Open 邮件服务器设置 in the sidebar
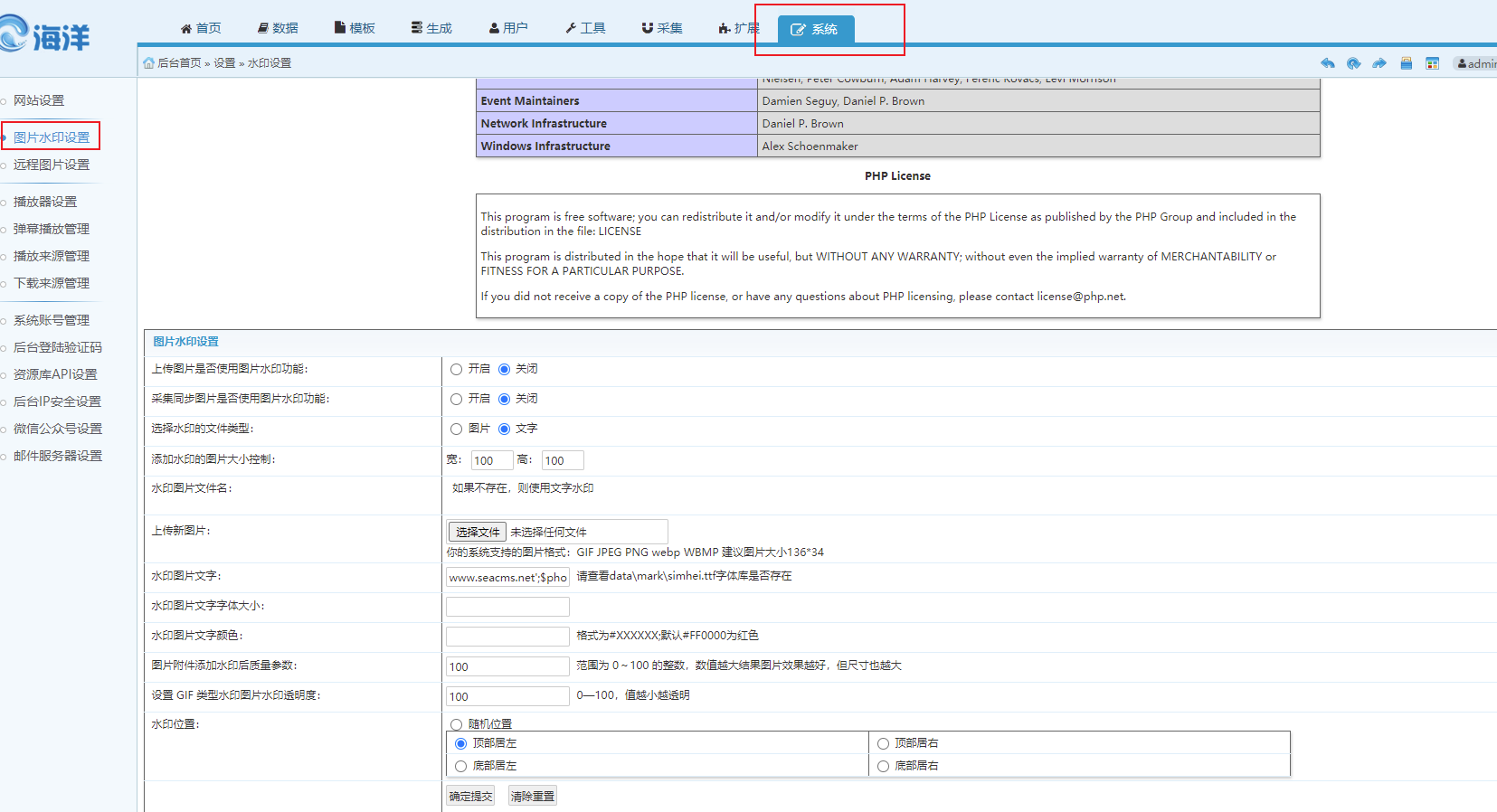This screenshot has height=812, width=1497. 58,456
